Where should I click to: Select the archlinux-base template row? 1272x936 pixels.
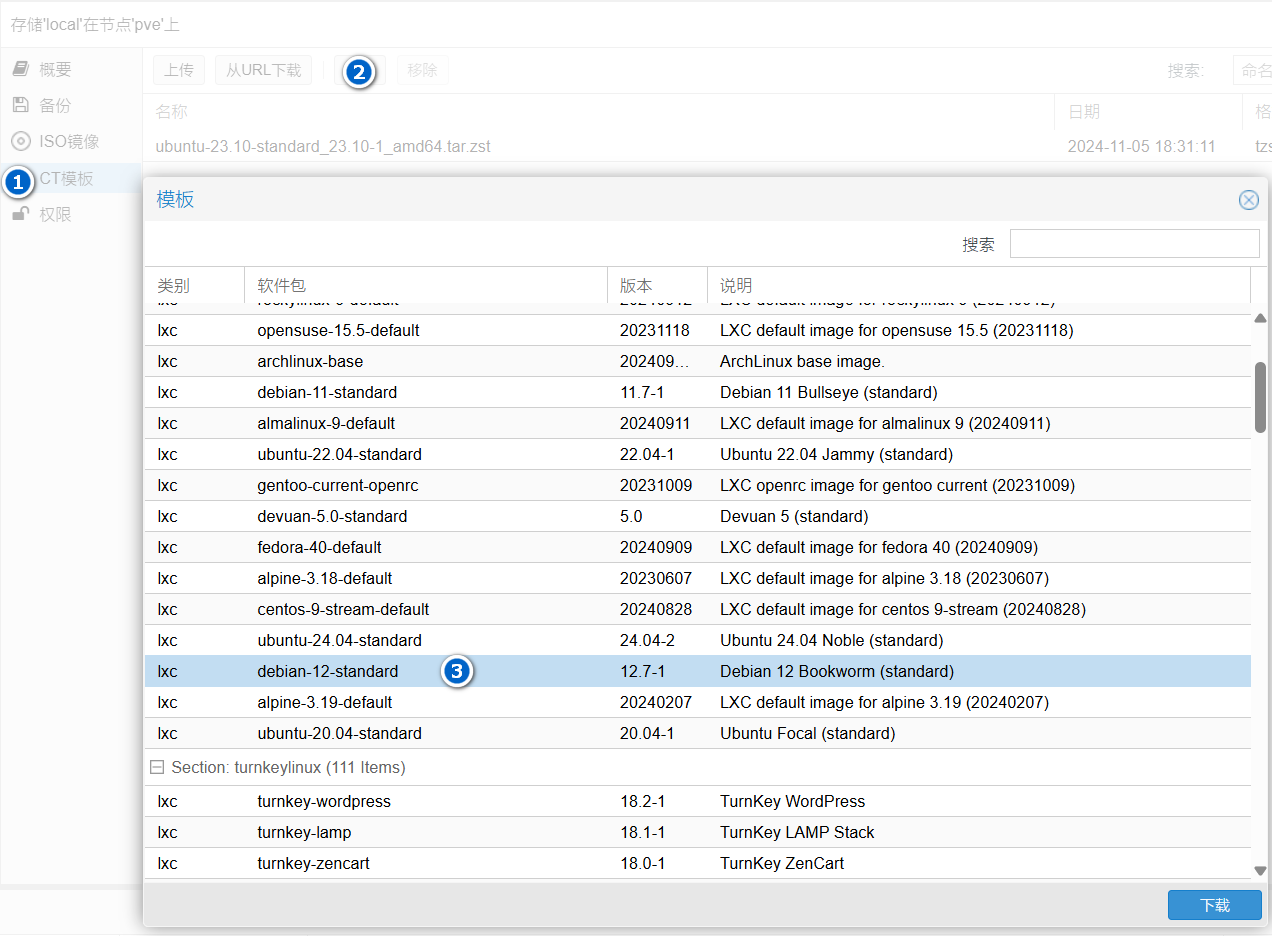click(x=697, y=361)
